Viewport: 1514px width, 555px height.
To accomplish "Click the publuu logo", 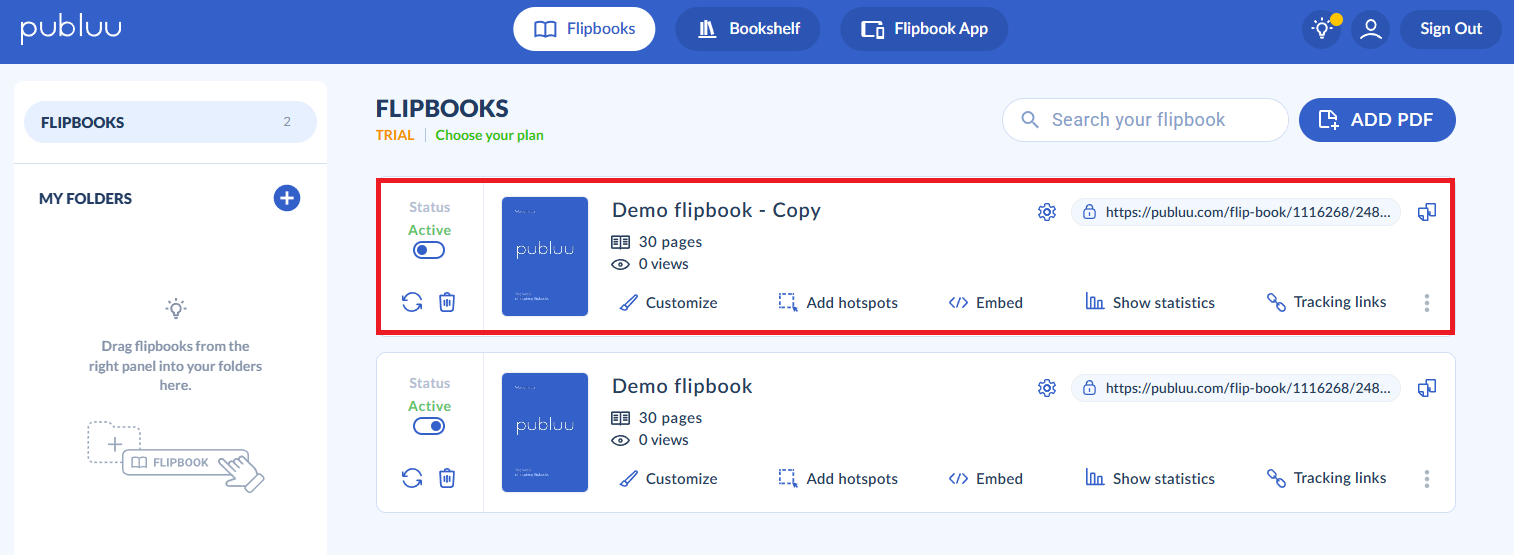I will [x=71, y=29].
